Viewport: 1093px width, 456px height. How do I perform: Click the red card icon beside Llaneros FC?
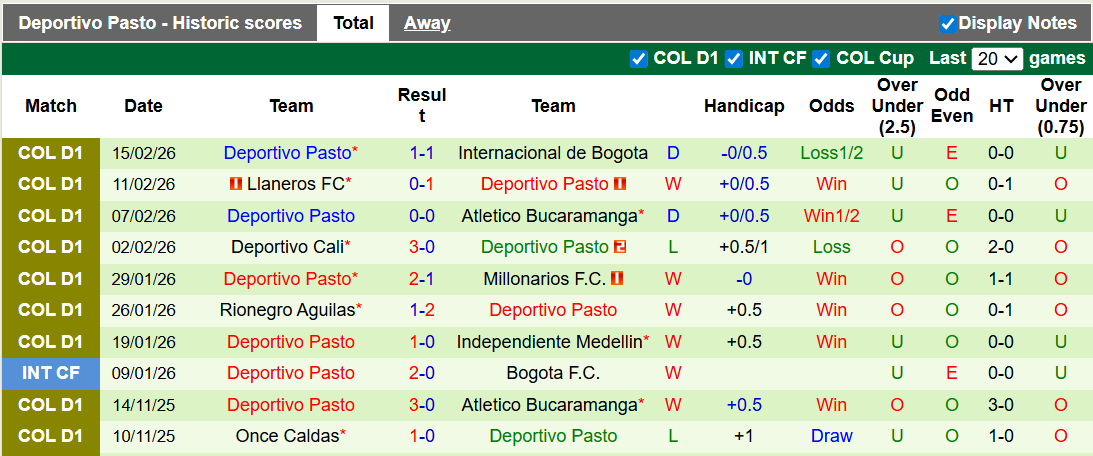[x=235, y=184]
